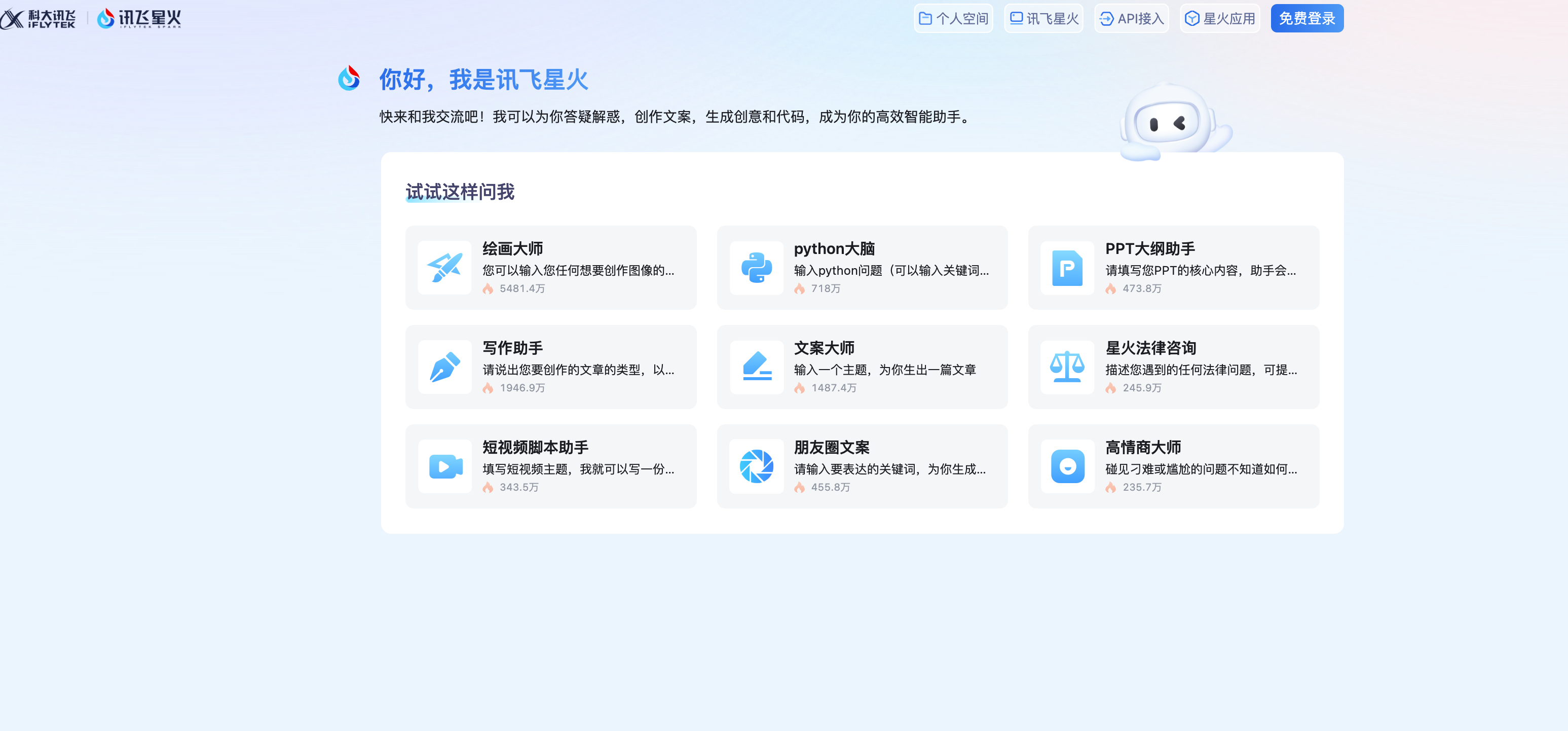Select the 短视频脚本助手 title

tap(535, 447)
